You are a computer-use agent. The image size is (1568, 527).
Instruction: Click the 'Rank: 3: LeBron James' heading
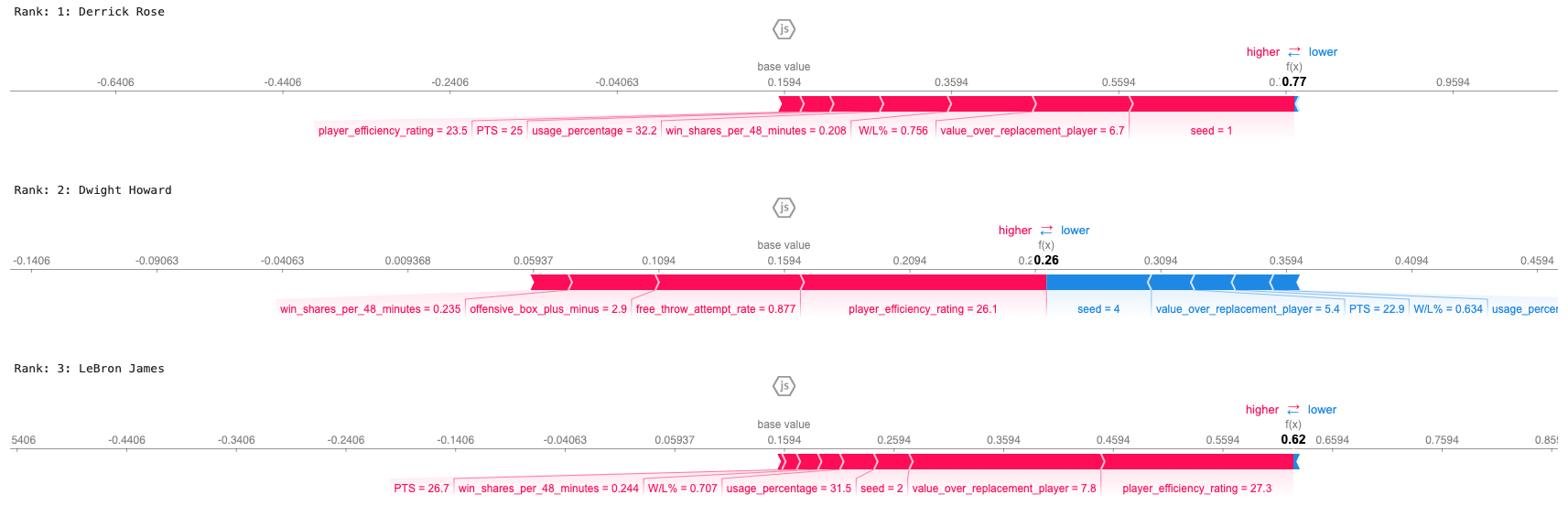(x=90, y=369)
